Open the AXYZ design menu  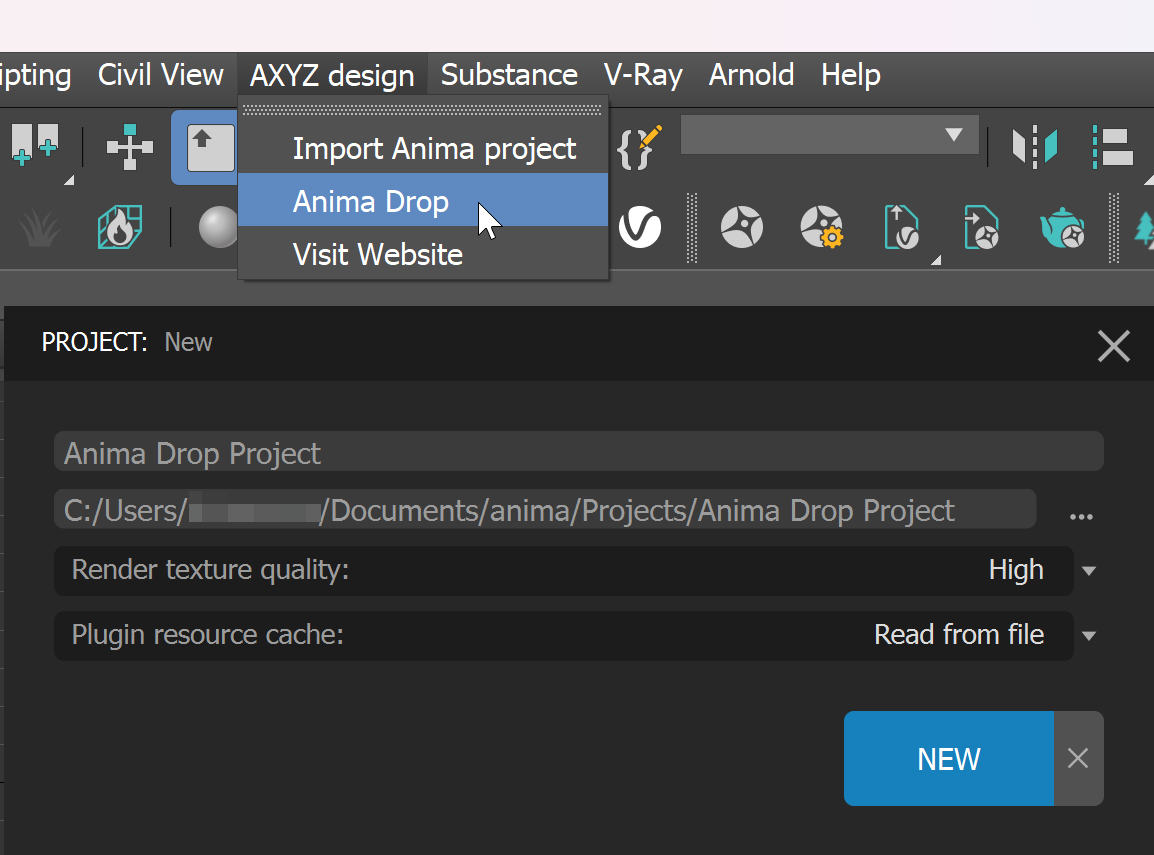tap(332, 75)
